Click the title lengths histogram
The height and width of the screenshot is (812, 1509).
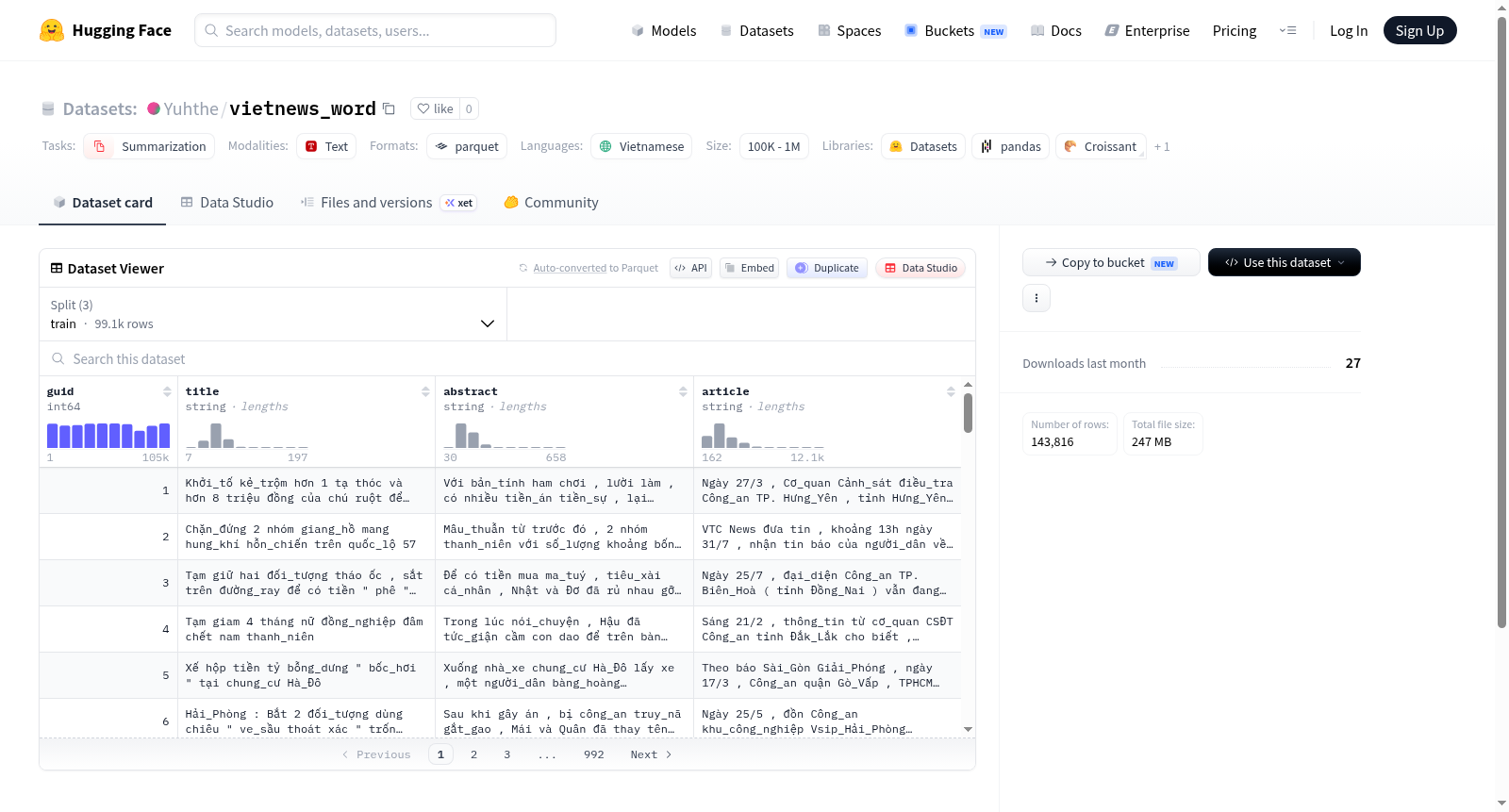[x=246, y=435]
